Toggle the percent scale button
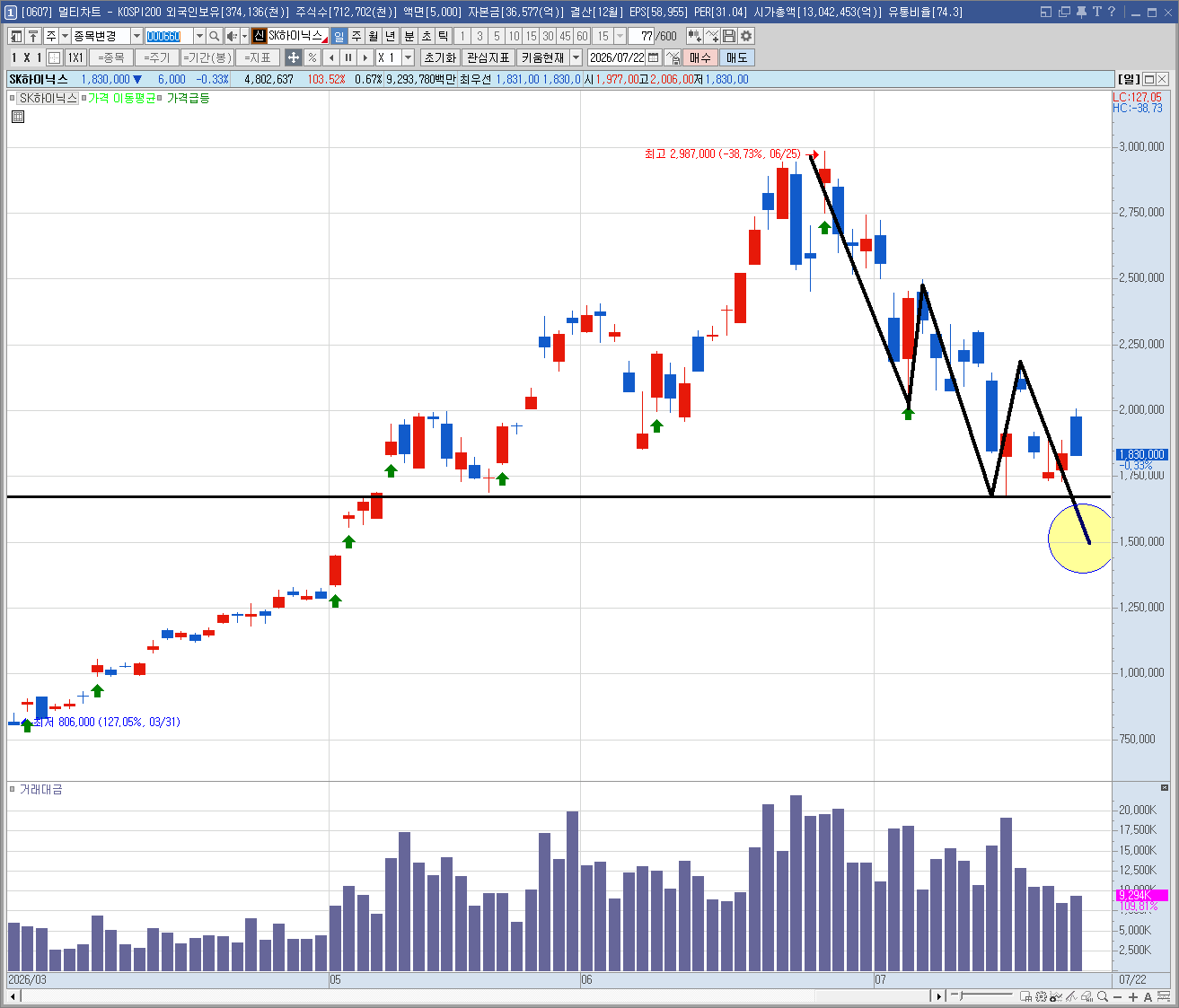 tap(312, 57)
